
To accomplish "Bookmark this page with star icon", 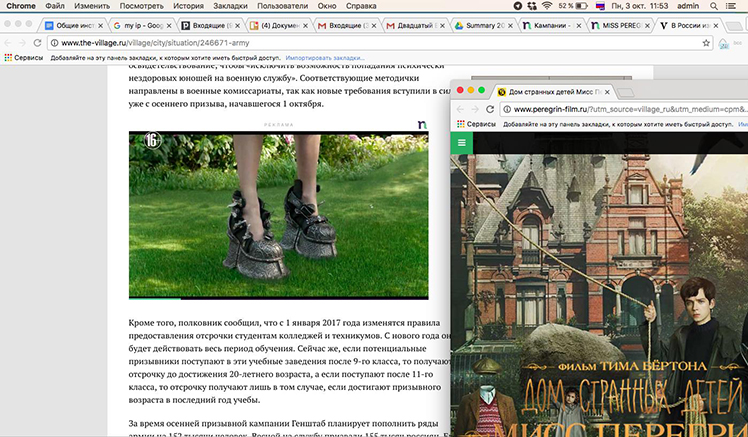I will tap(706, 43).
